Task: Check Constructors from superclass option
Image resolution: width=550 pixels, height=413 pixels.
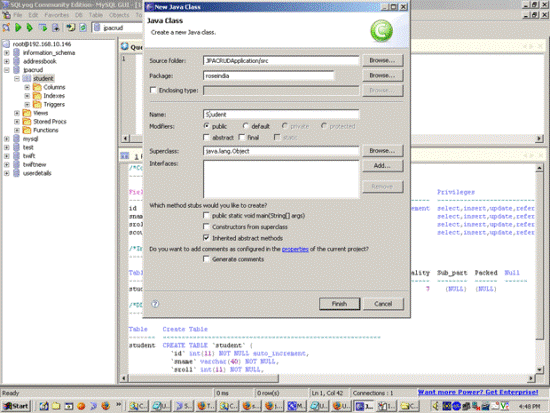Action: [x=207, y=227]
